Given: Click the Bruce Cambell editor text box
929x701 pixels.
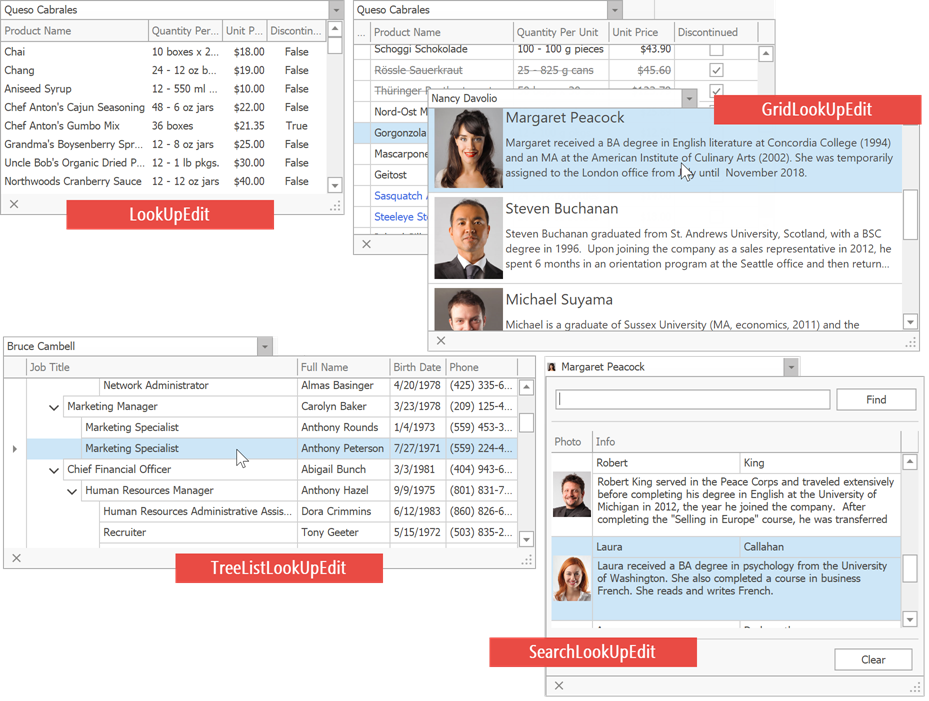Looking at the screenshot, I should tap(131, 347).
